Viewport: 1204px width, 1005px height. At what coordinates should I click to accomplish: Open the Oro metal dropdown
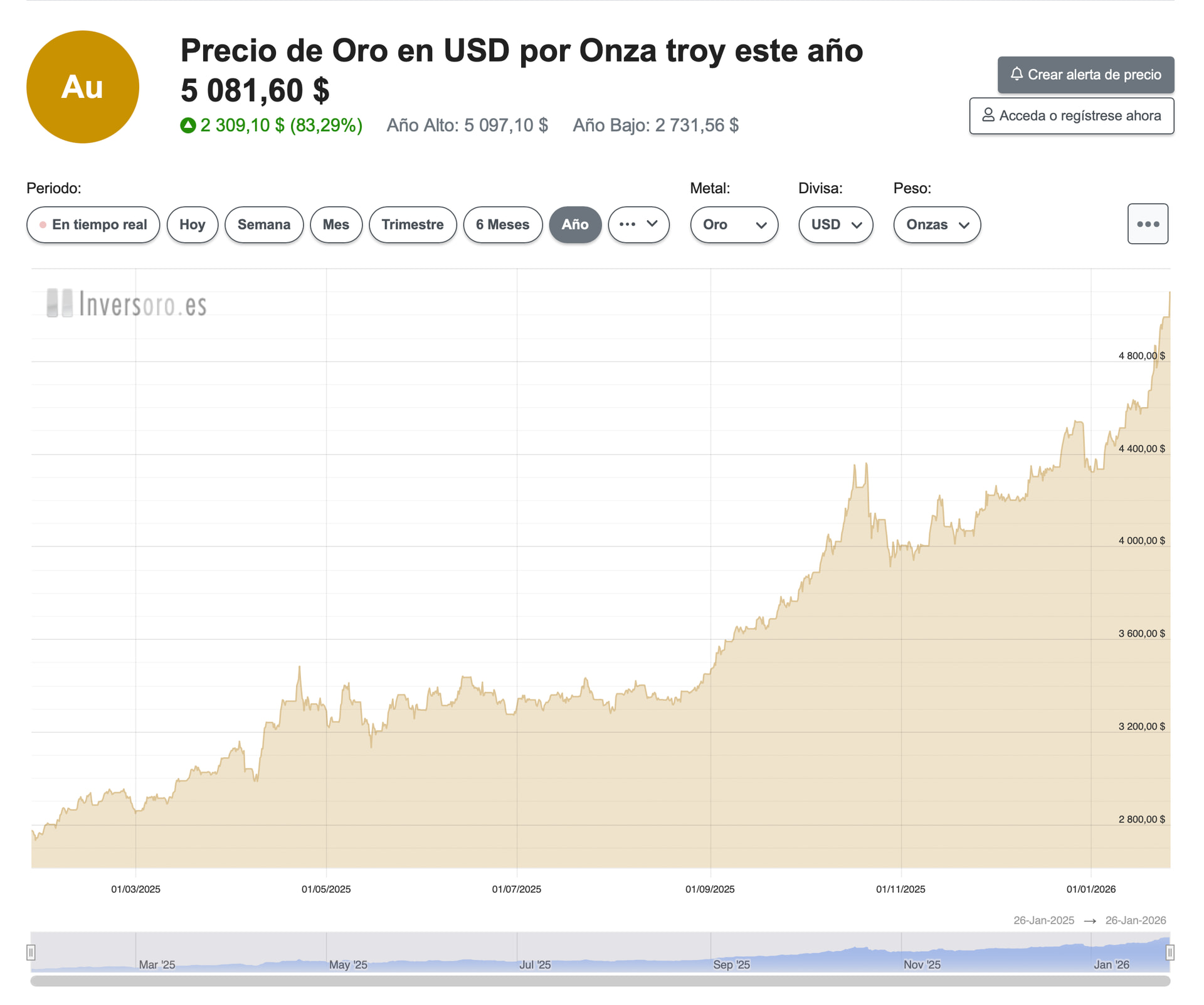[x=734, y=225]
